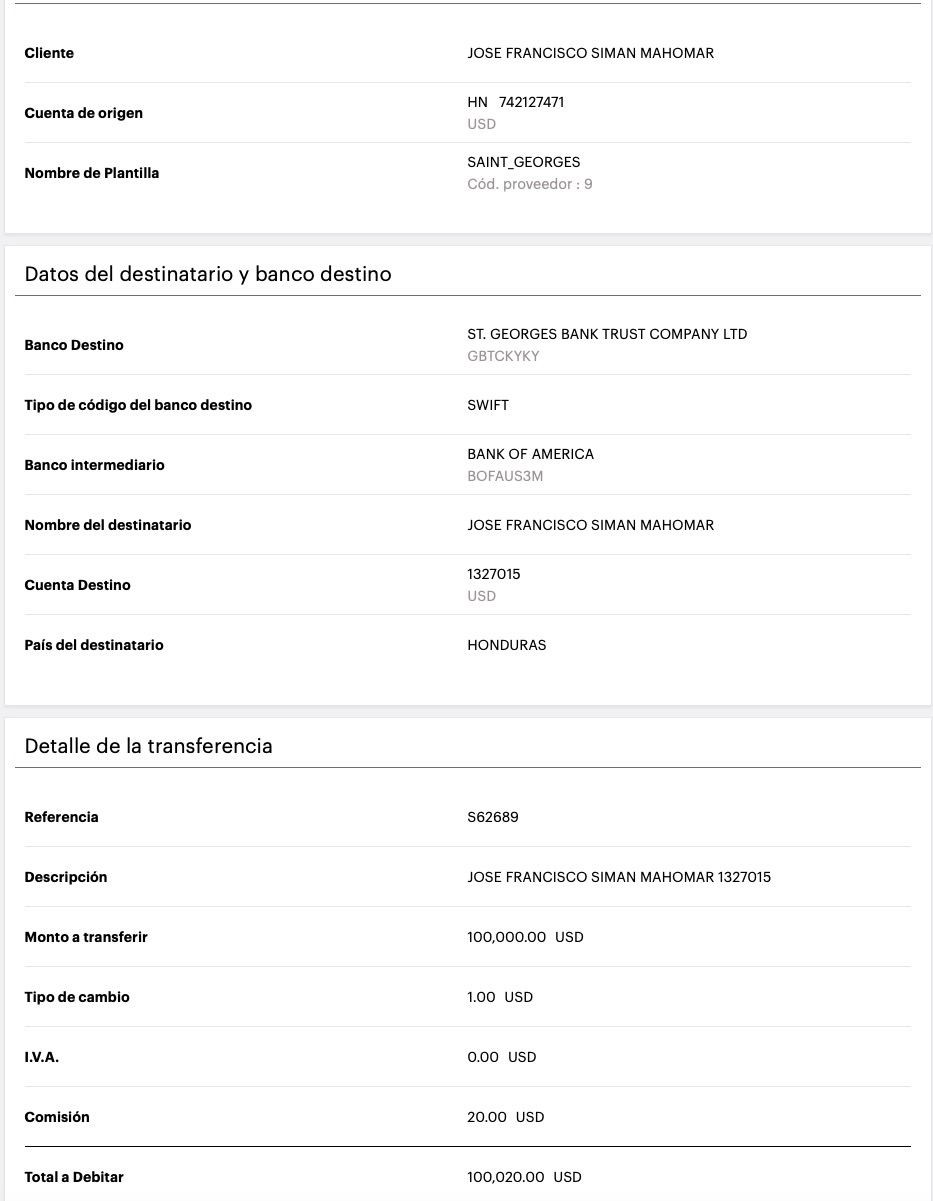Click the SAINT_GEORGES template name
Viewport: 933px width, 1201px height.
point(523,162)
